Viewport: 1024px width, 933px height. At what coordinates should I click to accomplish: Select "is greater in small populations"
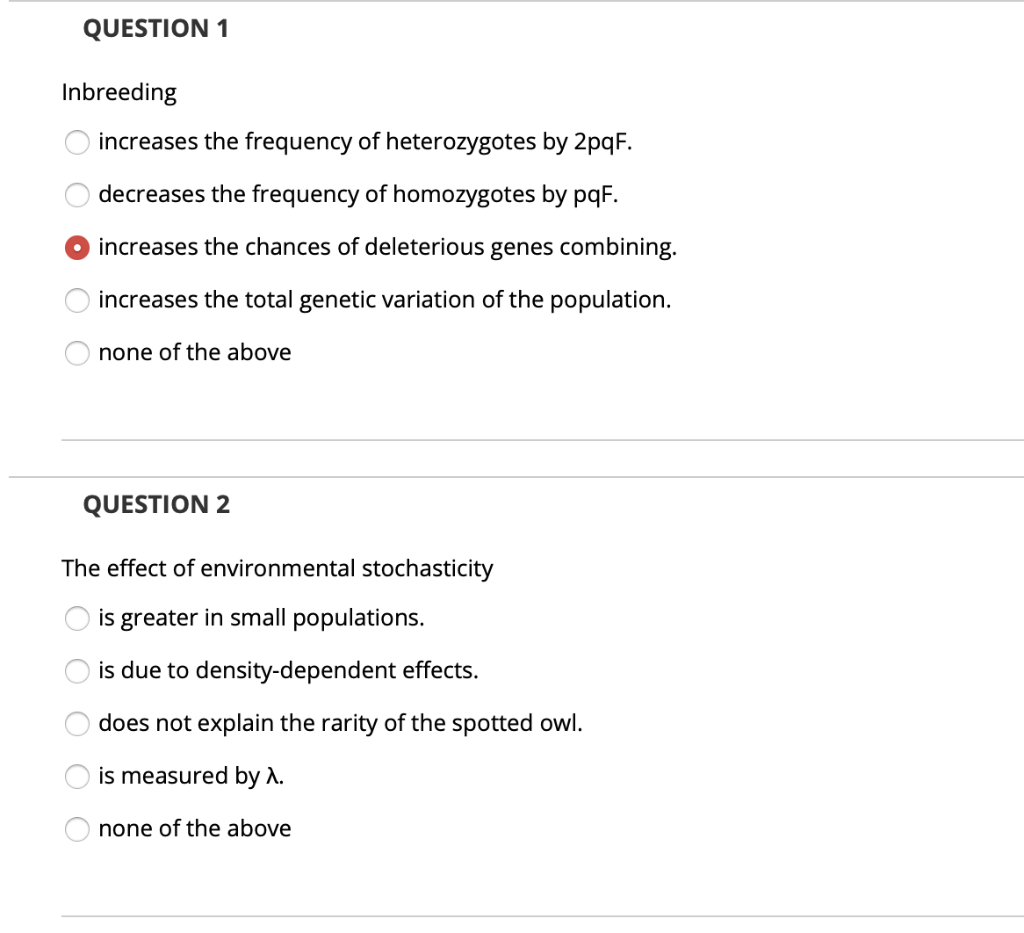tap(77, 618)
